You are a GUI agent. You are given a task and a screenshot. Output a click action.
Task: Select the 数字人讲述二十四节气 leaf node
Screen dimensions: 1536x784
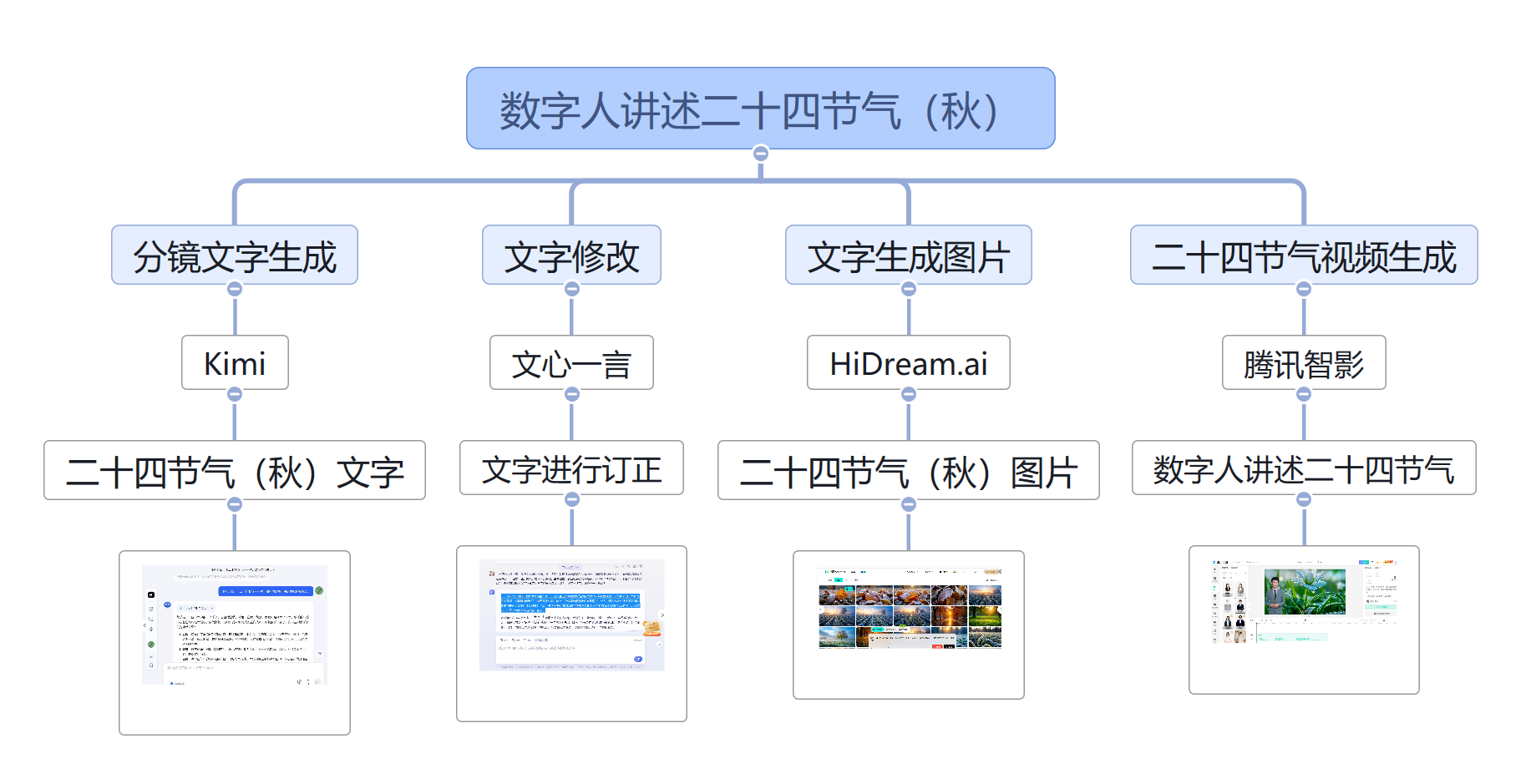pos(1304,468)
